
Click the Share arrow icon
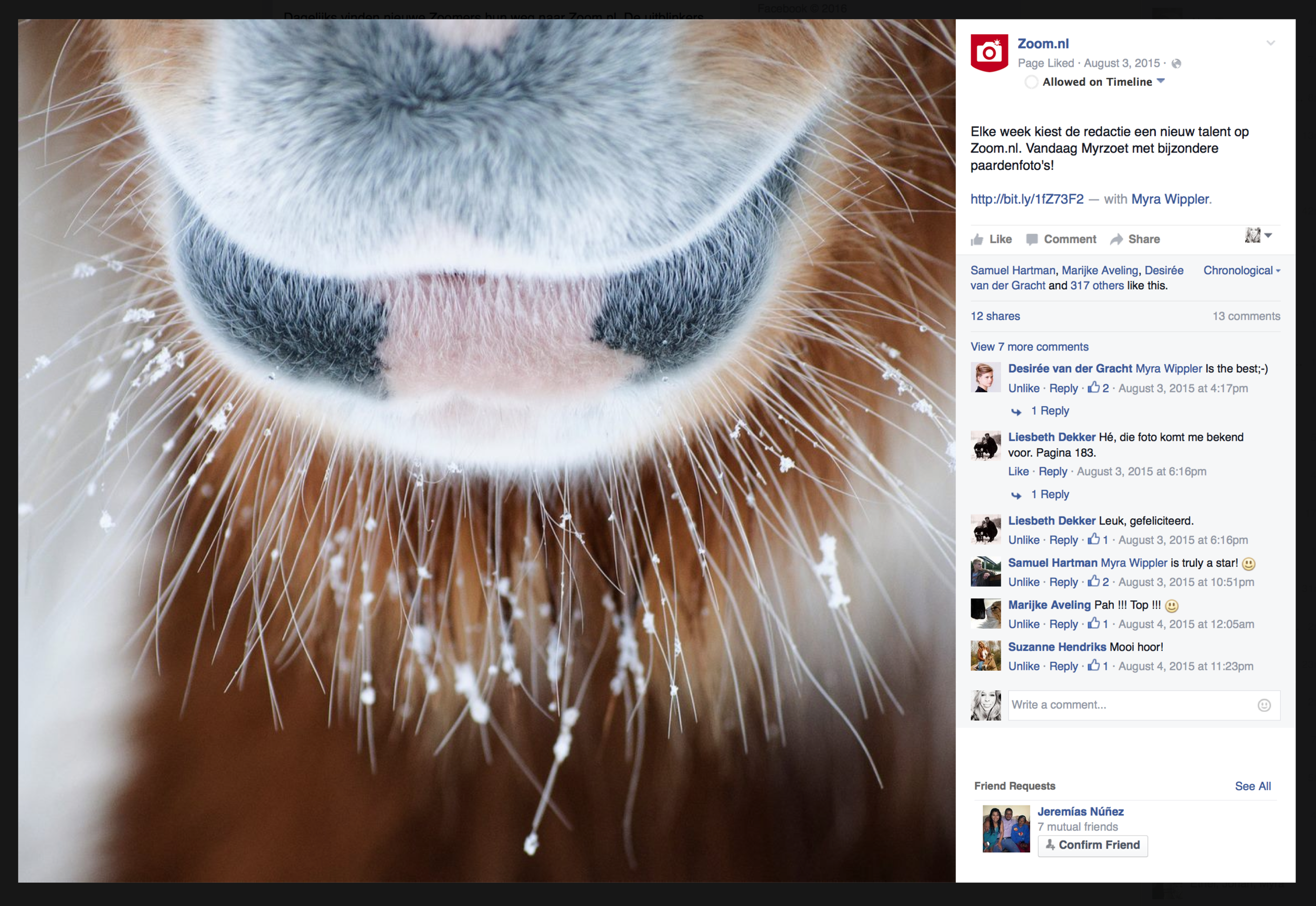coord(1116,239)
